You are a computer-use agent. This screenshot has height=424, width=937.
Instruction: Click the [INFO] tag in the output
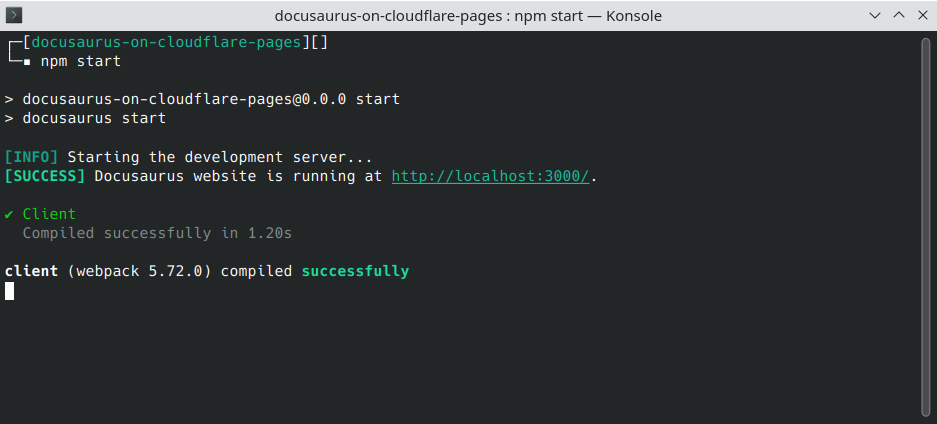pos(32,157)
